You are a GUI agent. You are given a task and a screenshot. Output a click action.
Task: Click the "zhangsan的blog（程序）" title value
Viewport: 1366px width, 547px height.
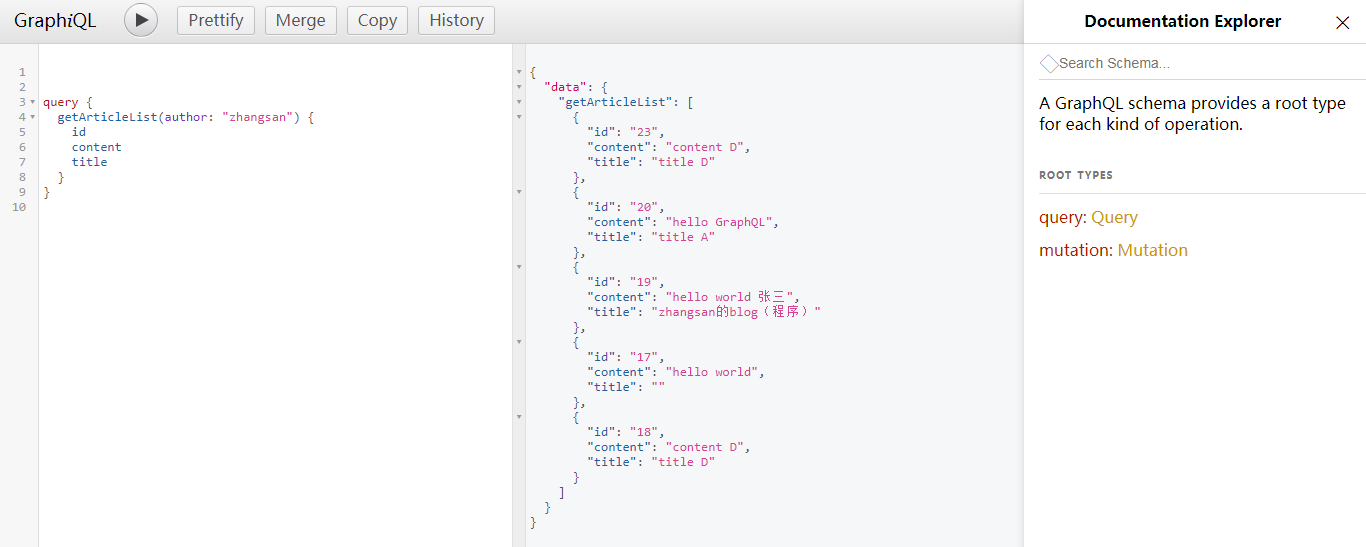[x=736, y=312]
